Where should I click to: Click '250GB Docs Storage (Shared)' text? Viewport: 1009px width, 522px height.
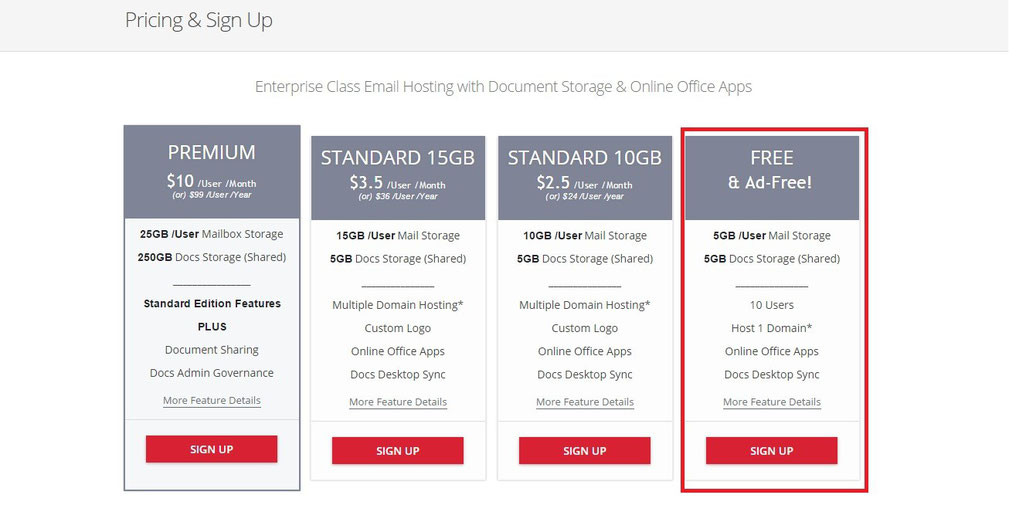click(212, 257)
